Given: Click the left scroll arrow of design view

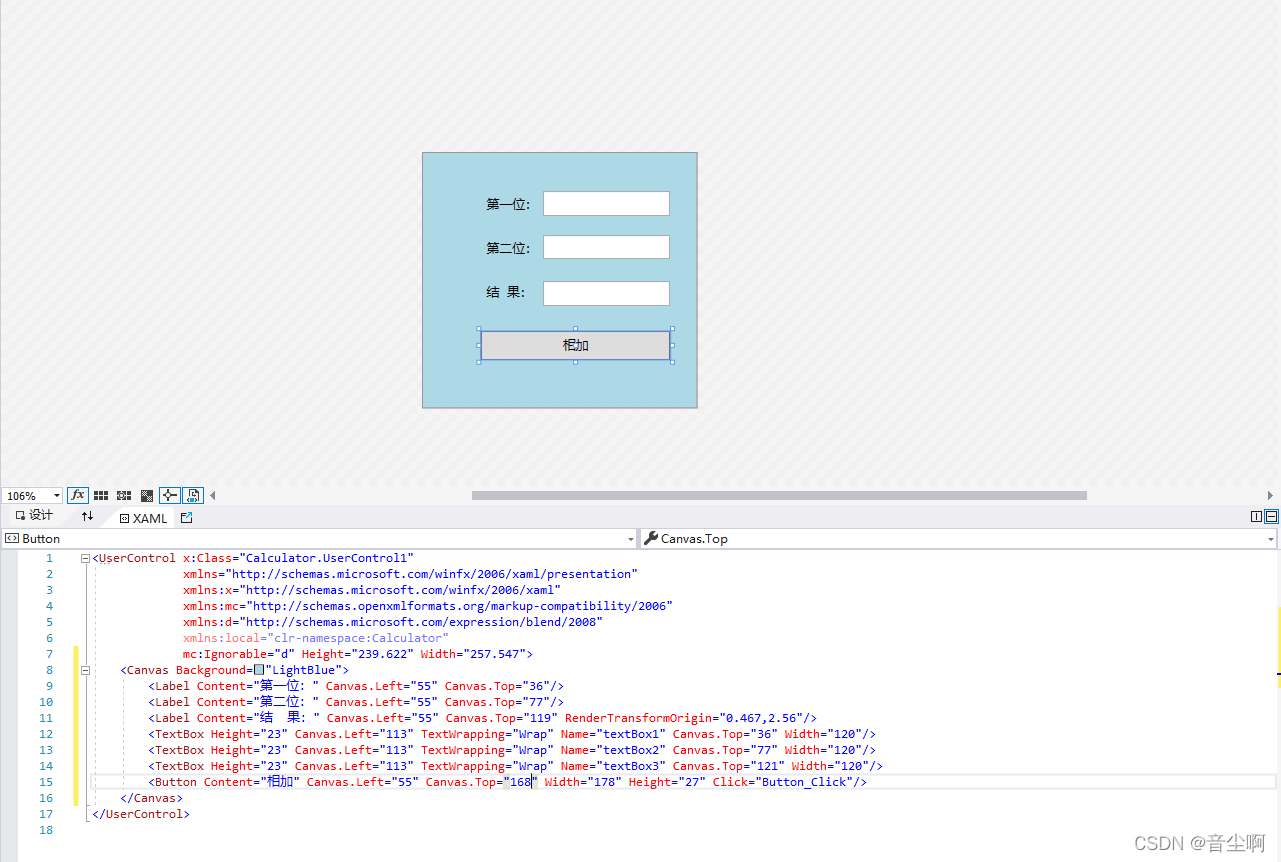Looking at the screenshot, I should [x=212, y=495].
